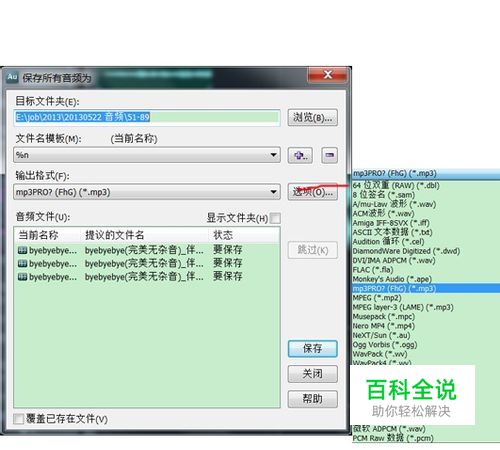
Task: Click the add template token plus button
Action: click(300, 155)
